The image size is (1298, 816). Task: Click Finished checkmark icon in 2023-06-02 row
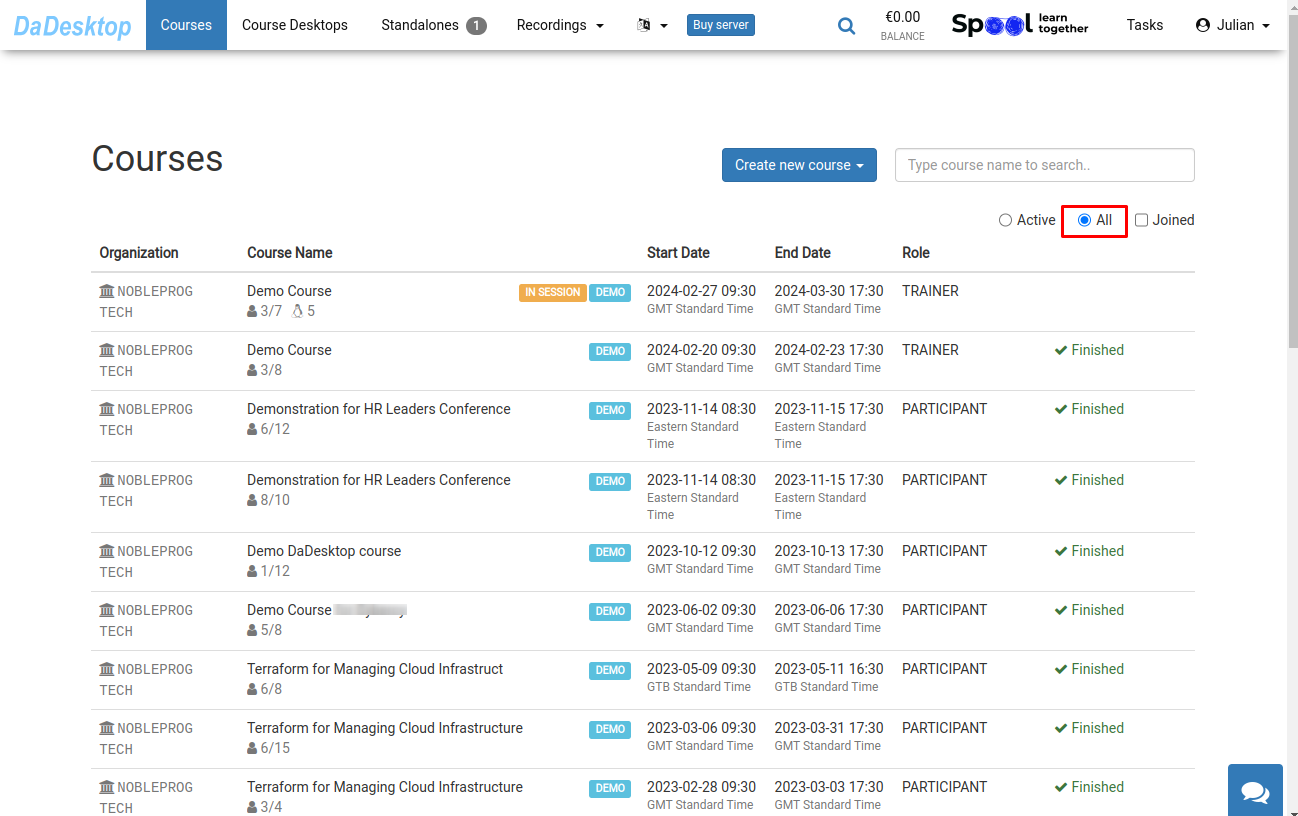point(1061,610)
